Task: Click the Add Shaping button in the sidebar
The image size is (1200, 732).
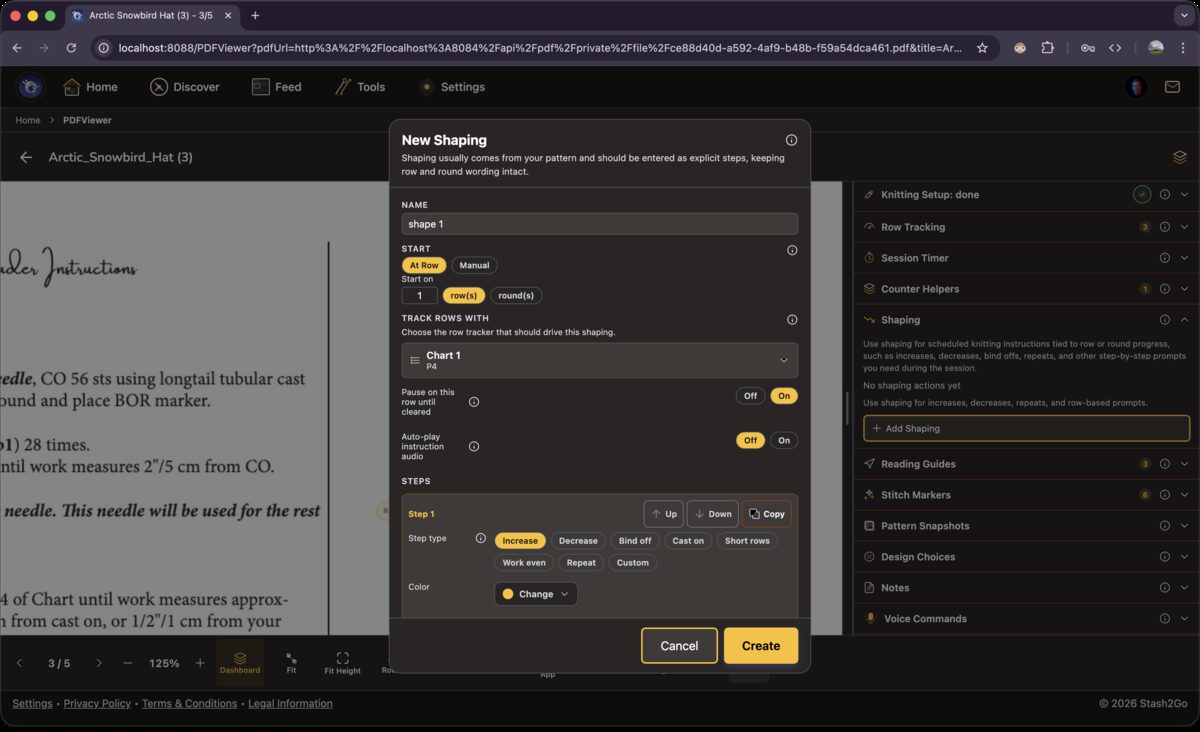Action: 1026,428
